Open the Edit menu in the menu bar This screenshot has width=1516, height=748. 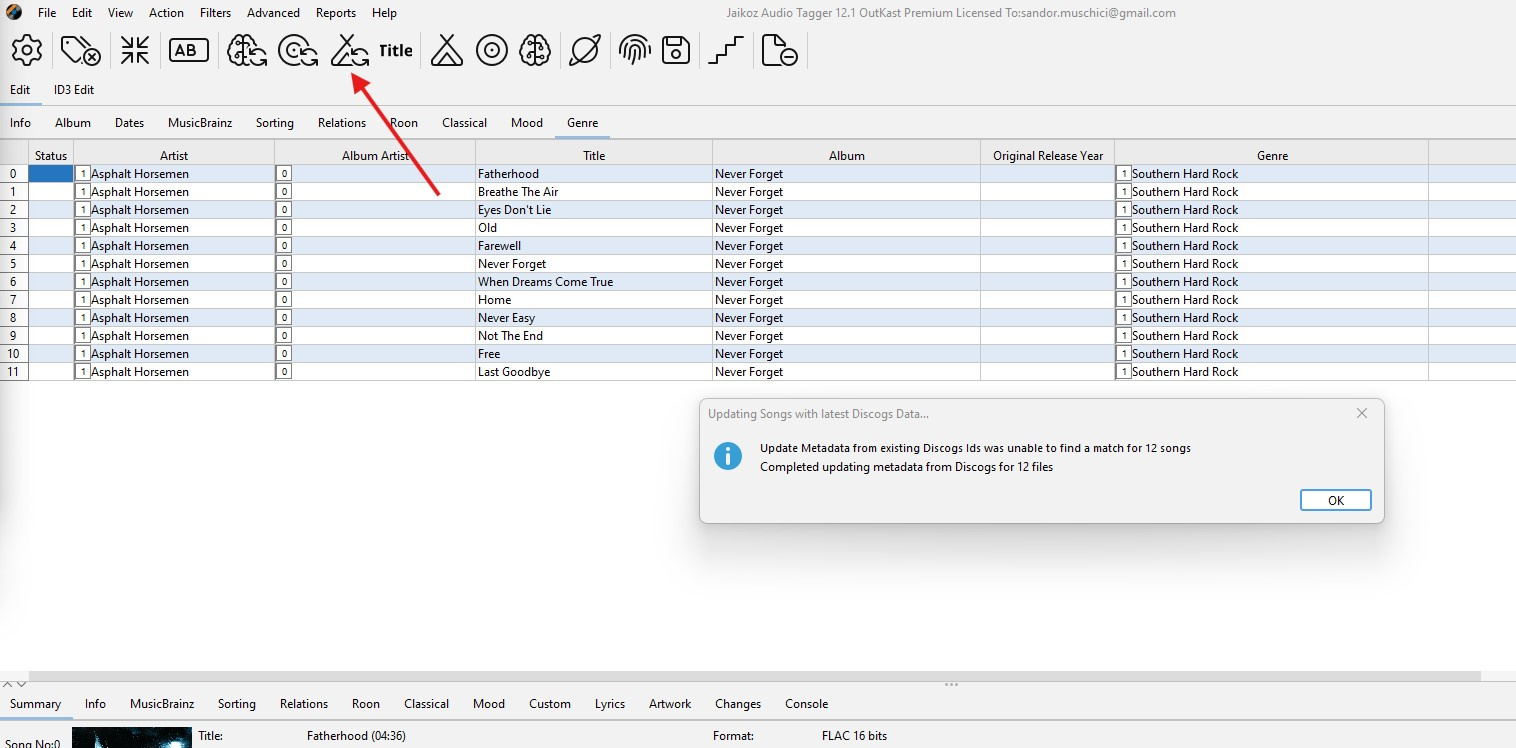click(x=82, y=13)
